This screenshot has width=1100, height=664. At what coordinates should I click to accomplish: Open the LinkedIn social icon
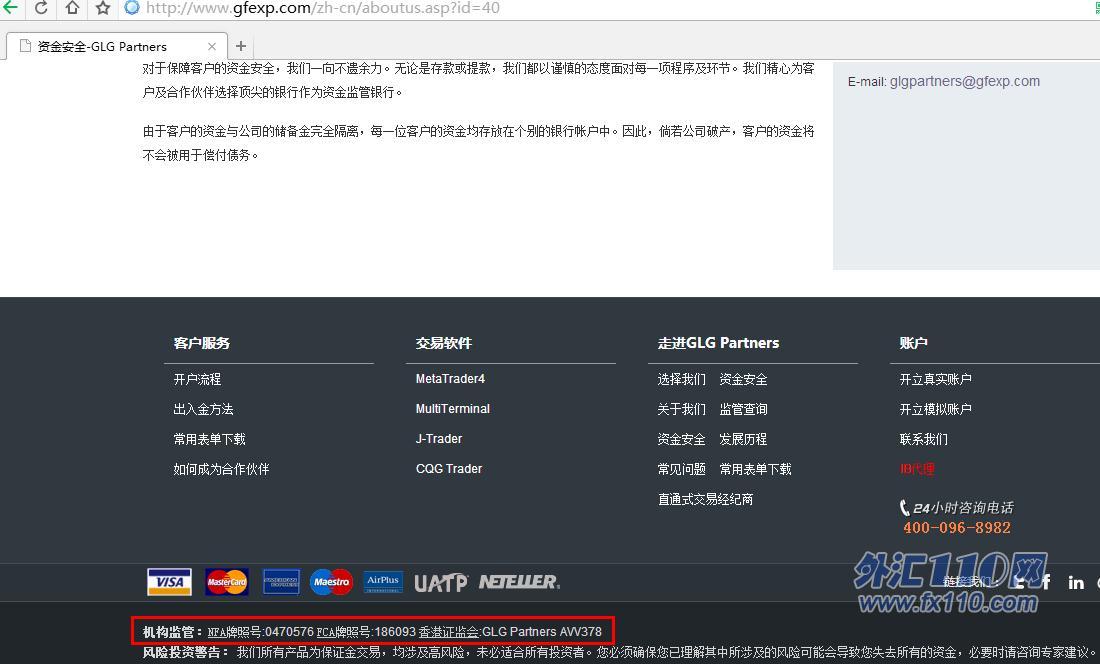click(1076, 583)
